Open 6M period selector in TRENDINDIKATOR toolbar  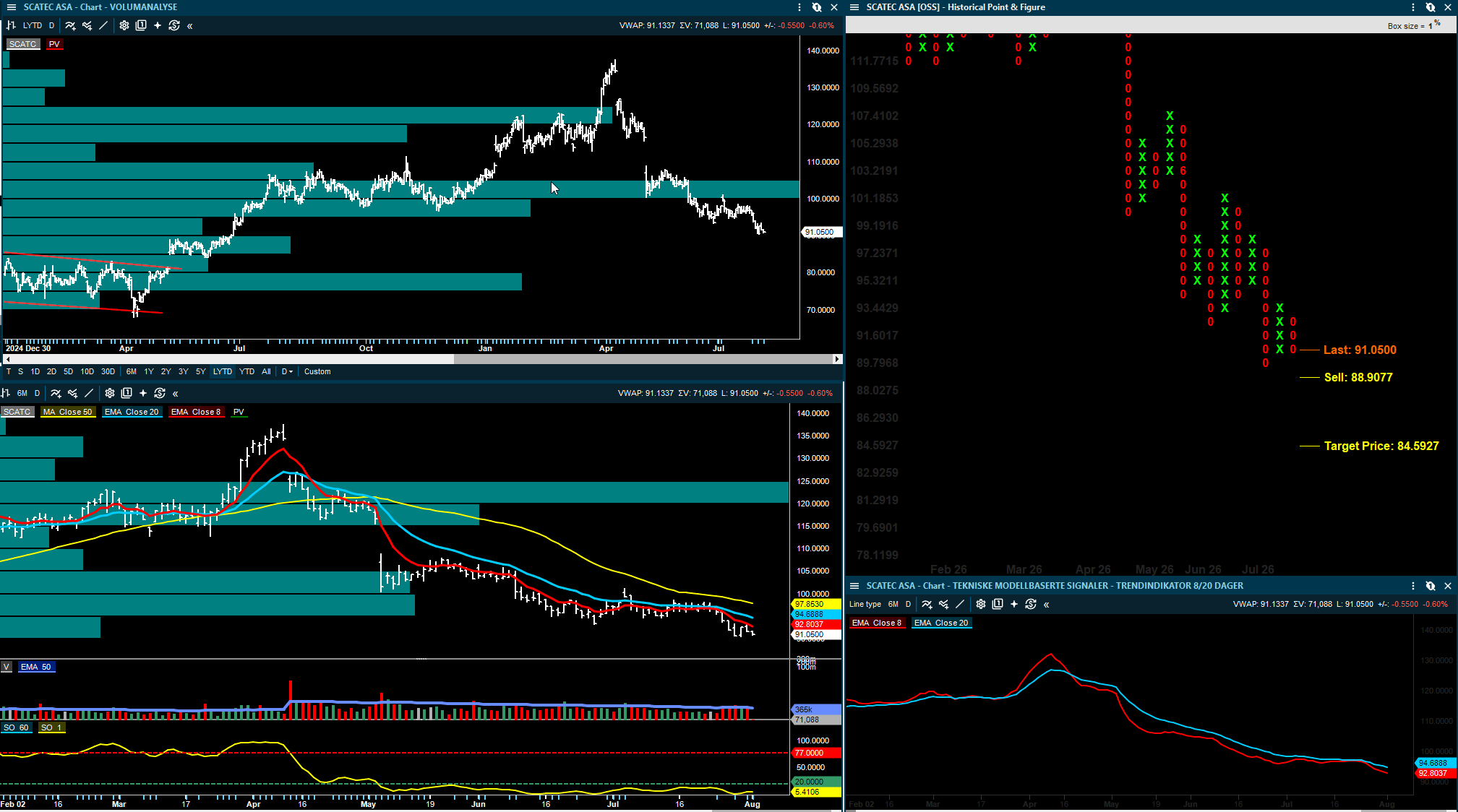893,604
